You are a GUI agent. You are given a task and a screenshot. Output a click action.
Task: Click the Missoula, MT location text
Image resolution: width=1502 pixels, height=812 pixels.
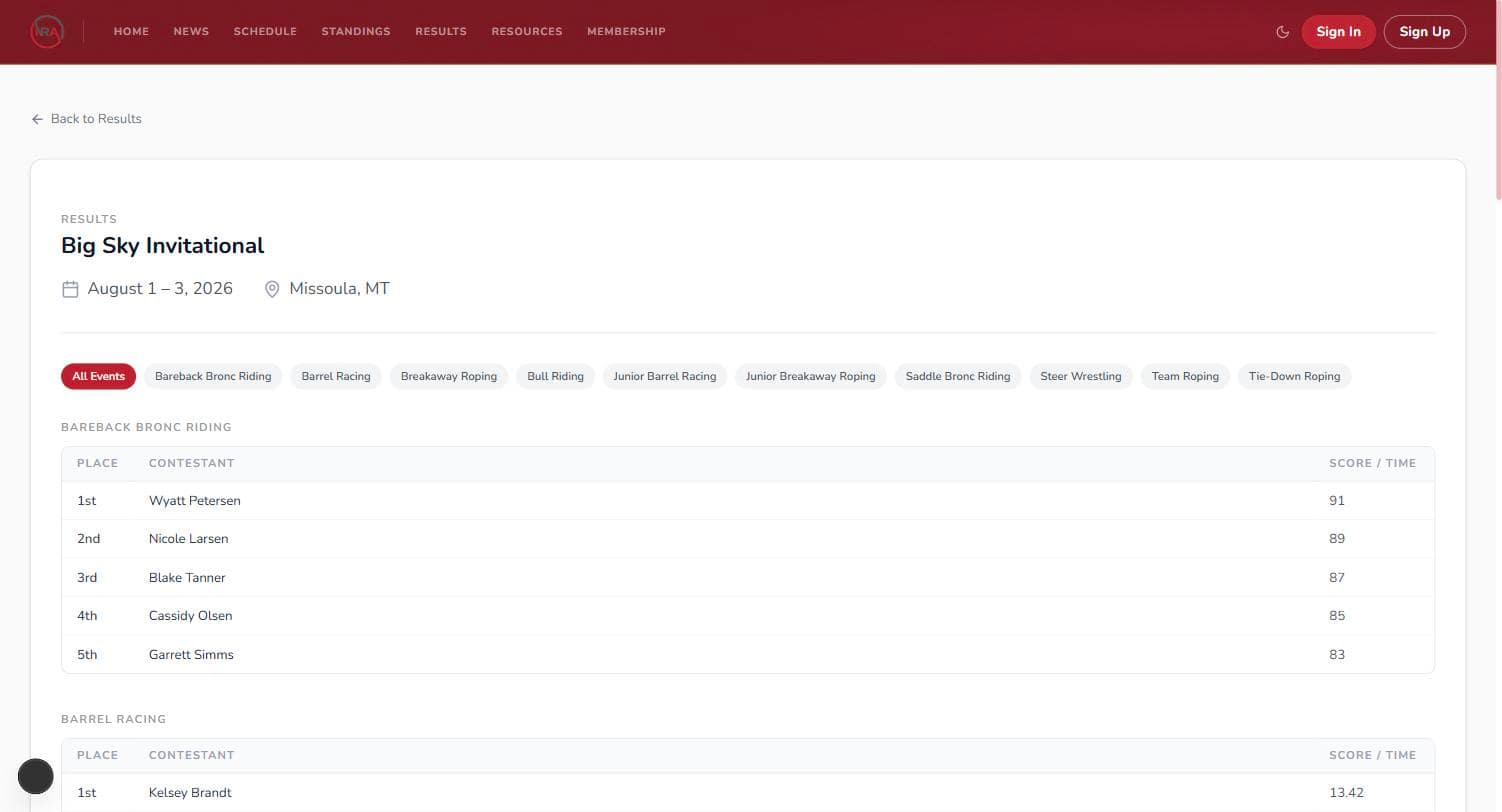pyautogui.click(x=339, y=289)
